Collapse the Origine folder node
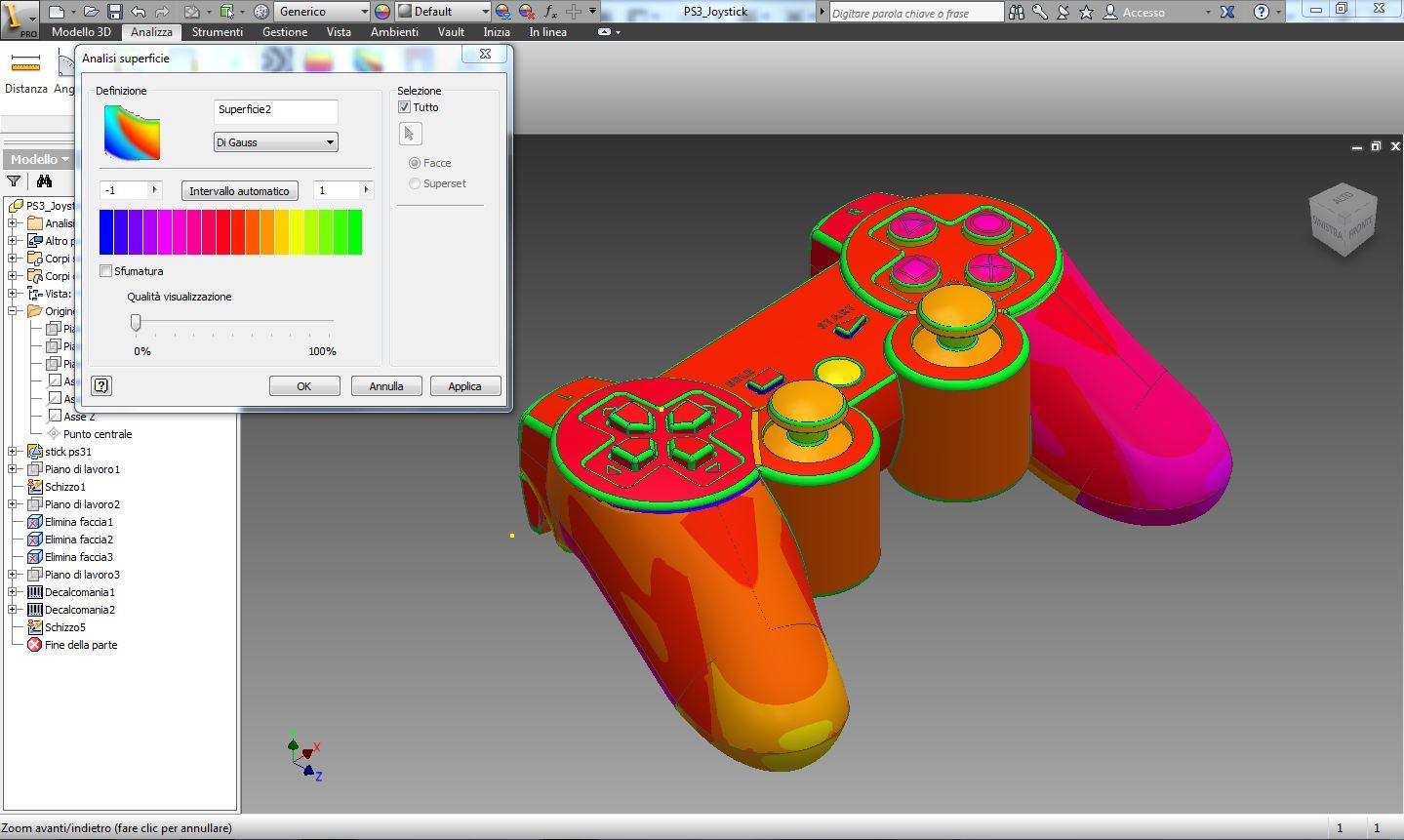1404x840 pixels. tap(13, 311)
